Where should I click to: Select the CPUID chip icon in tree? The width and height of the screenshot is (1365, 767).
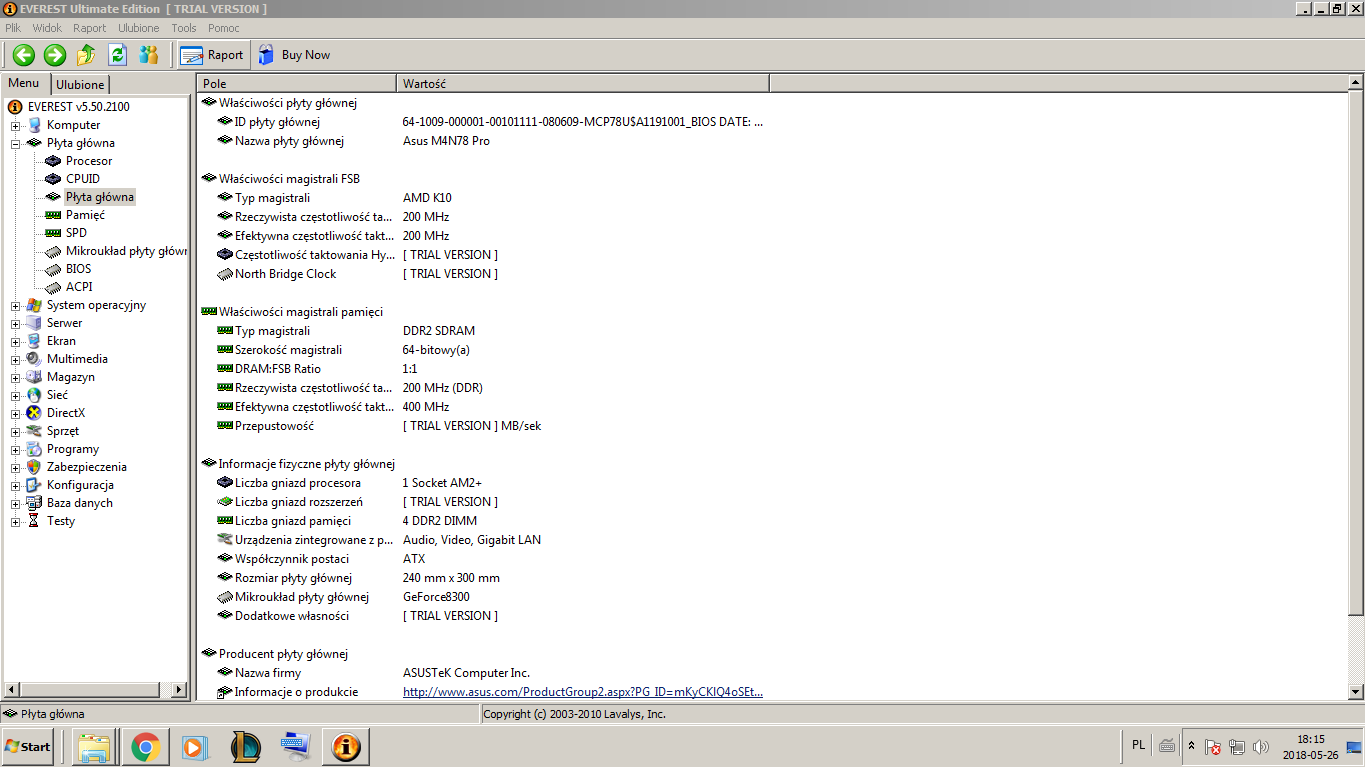pyautogui.click(x=53, y=179)
